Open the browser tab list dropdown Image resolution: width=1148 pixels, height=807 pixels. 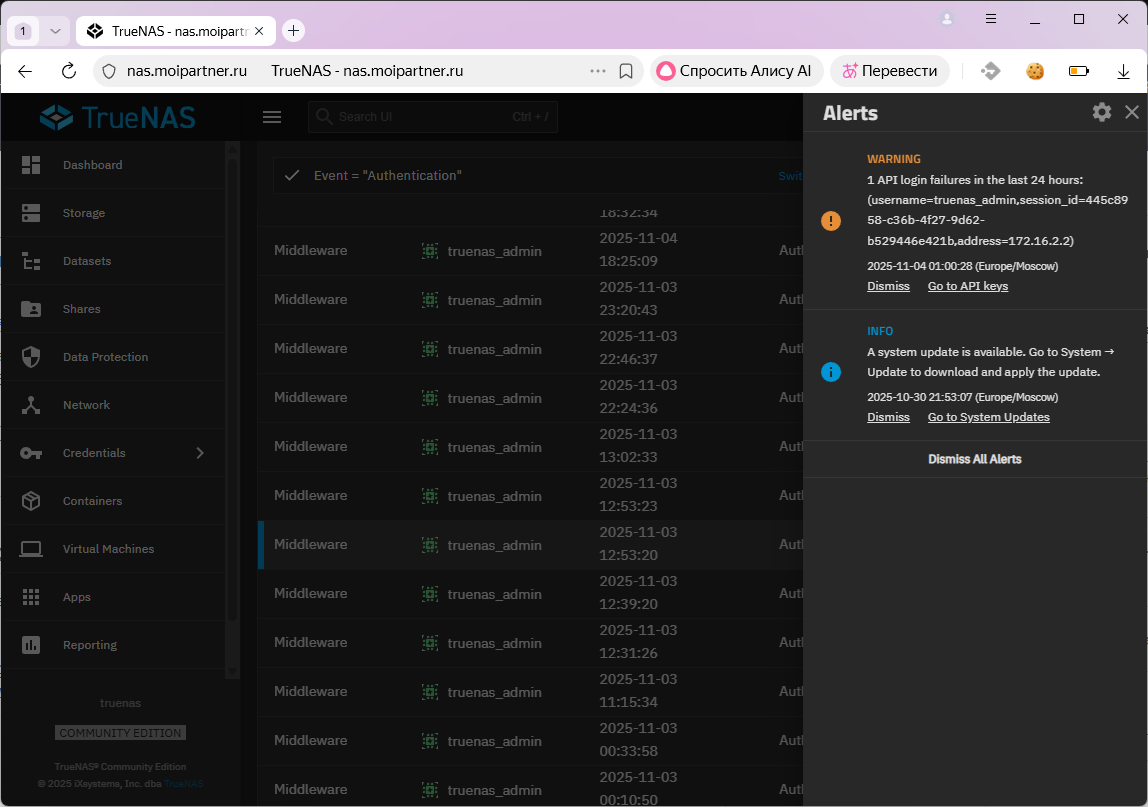(56, 31)
